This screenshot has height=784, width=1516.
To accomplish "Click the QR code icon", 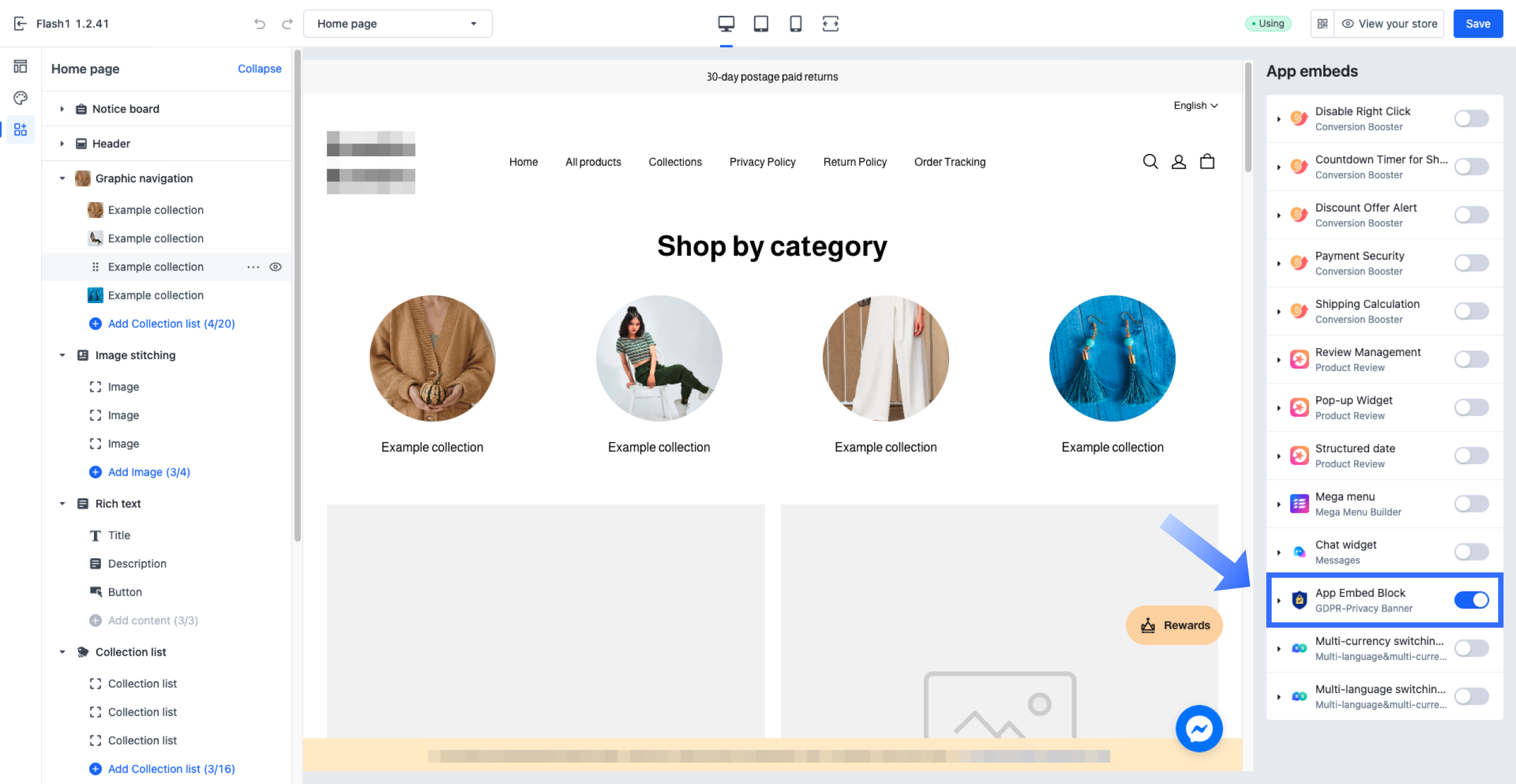I will [x=1322, y=24].
